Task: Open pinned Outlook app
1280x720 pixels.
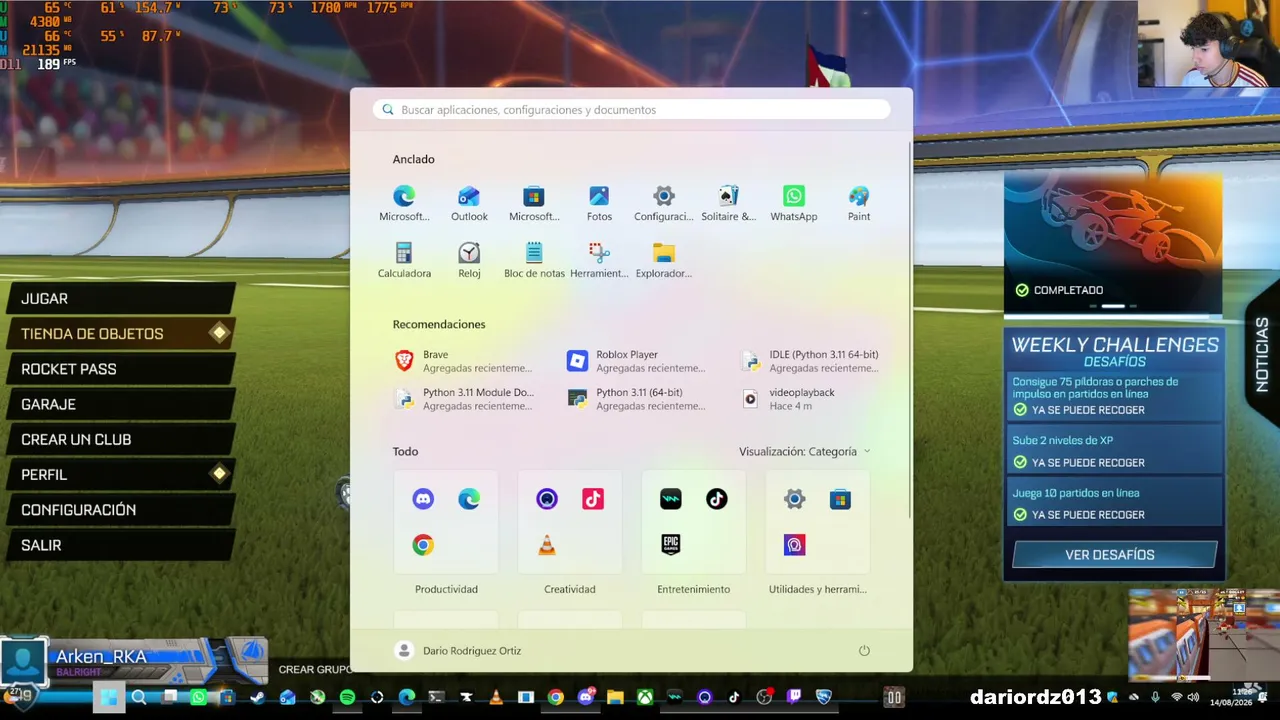Action: click(469, 203)
